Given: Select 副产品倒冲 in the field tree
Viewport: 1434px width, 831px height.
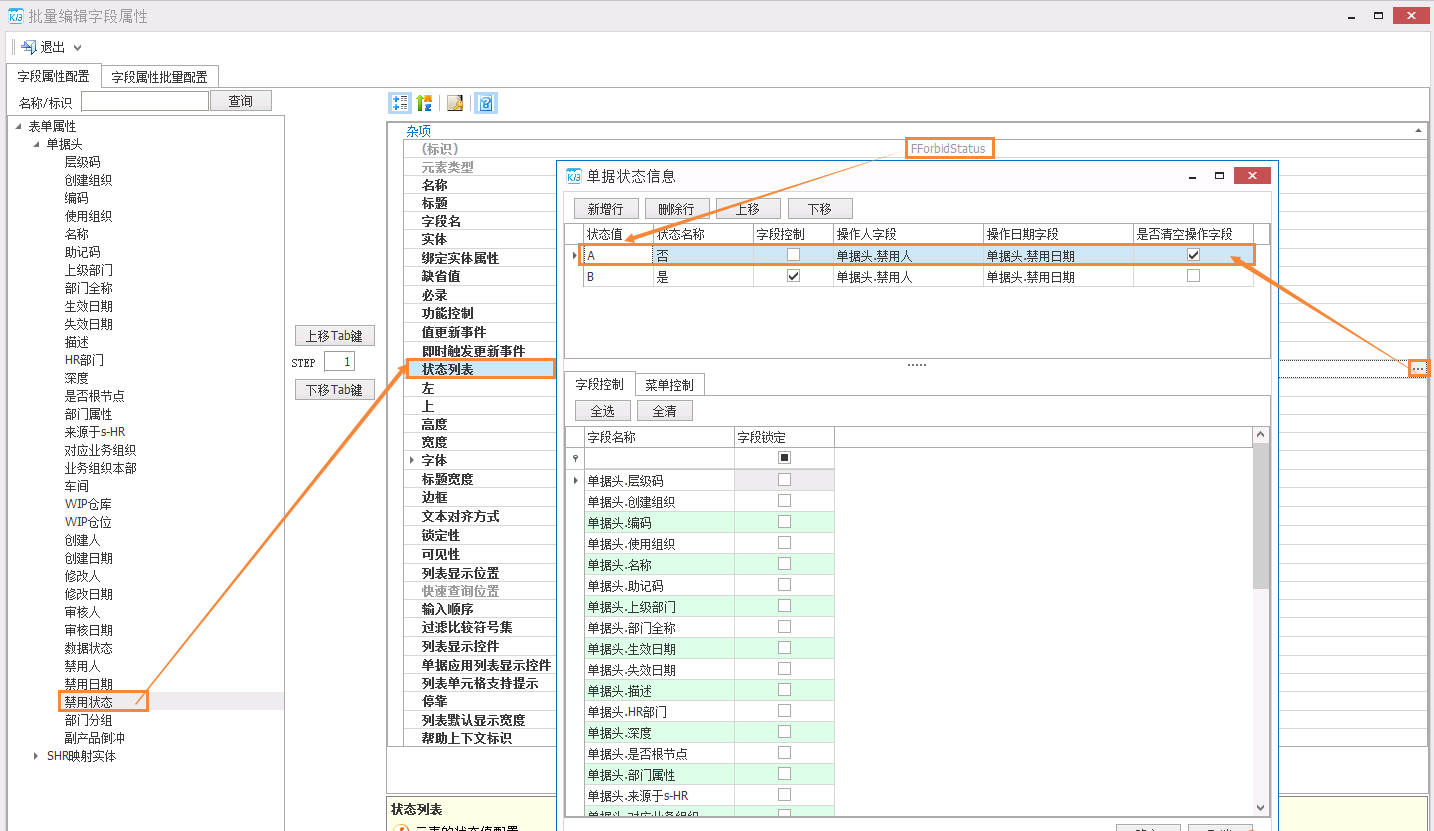Looking at the screenshot, I should pos(95,738).
